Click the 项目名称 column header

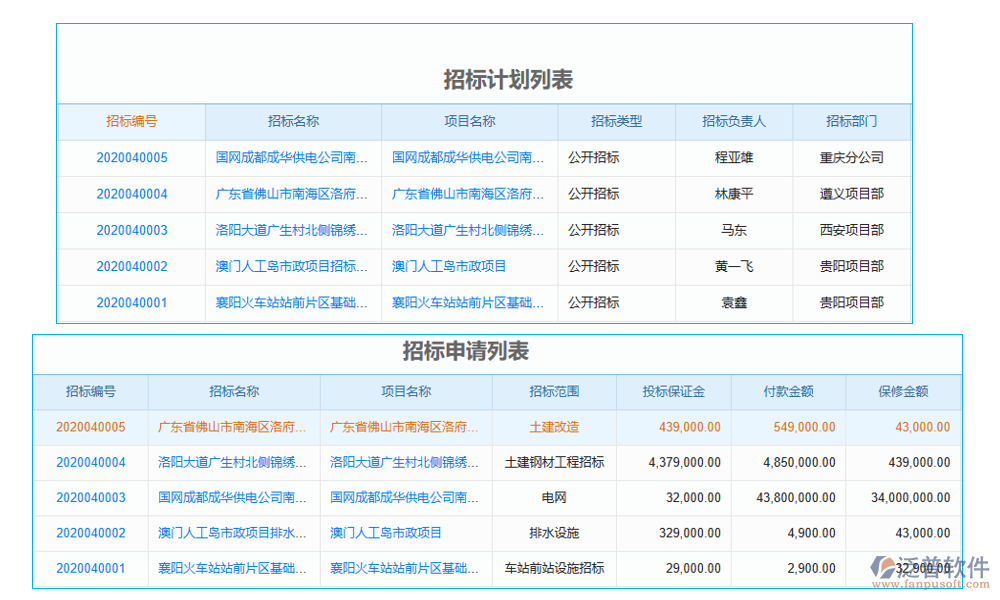point(470,121)
